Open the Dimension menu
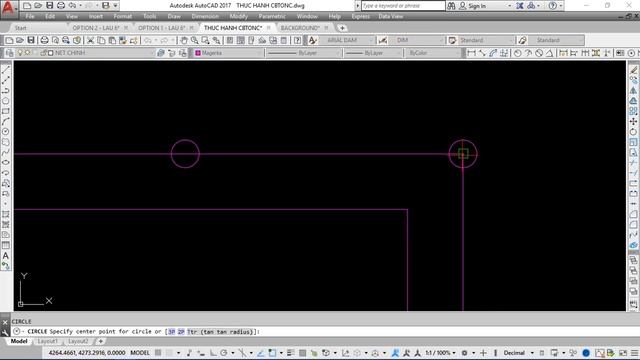 (205, 17)
